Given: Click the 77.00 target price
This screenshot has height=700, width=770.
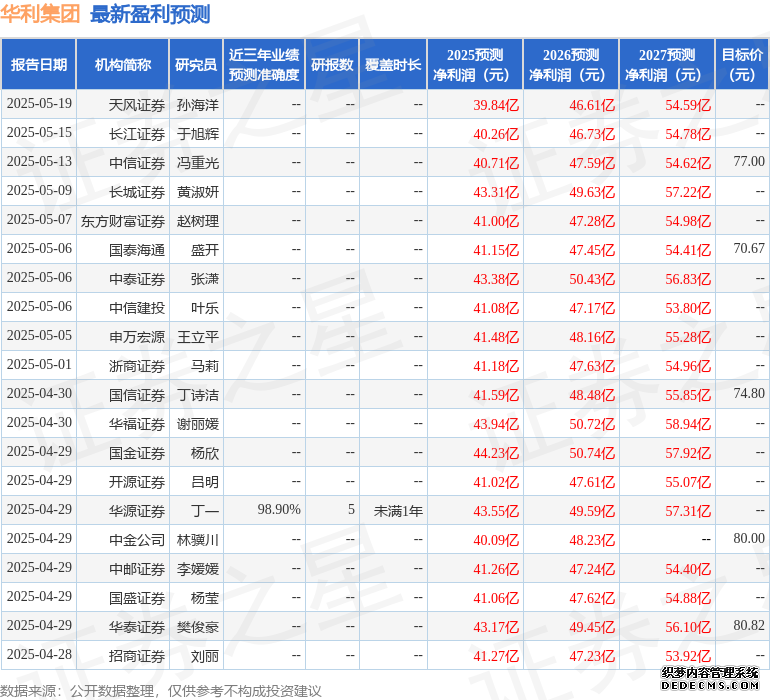Looking at the screenshot, I should 749,162.
